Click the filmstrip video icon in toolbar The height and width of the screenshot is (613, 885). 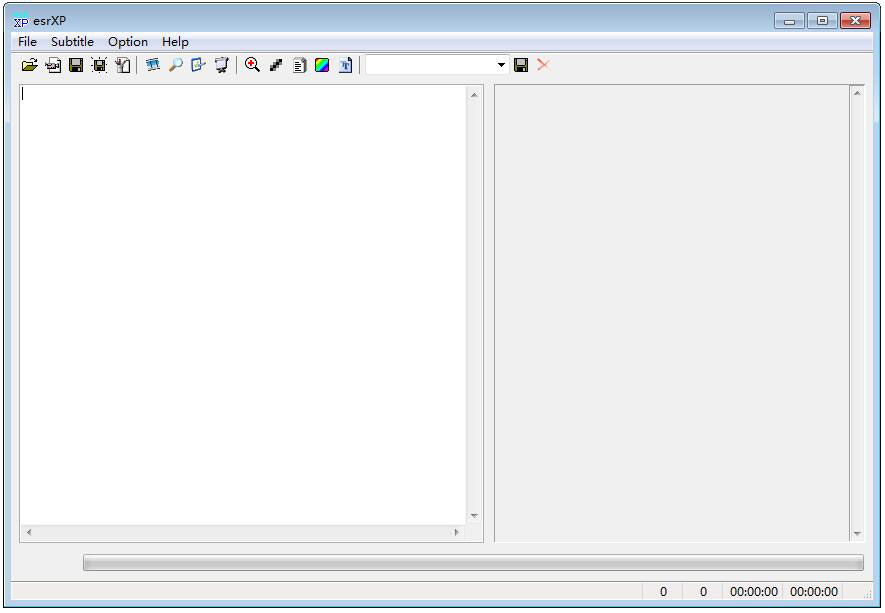click(x=153, y=65)
